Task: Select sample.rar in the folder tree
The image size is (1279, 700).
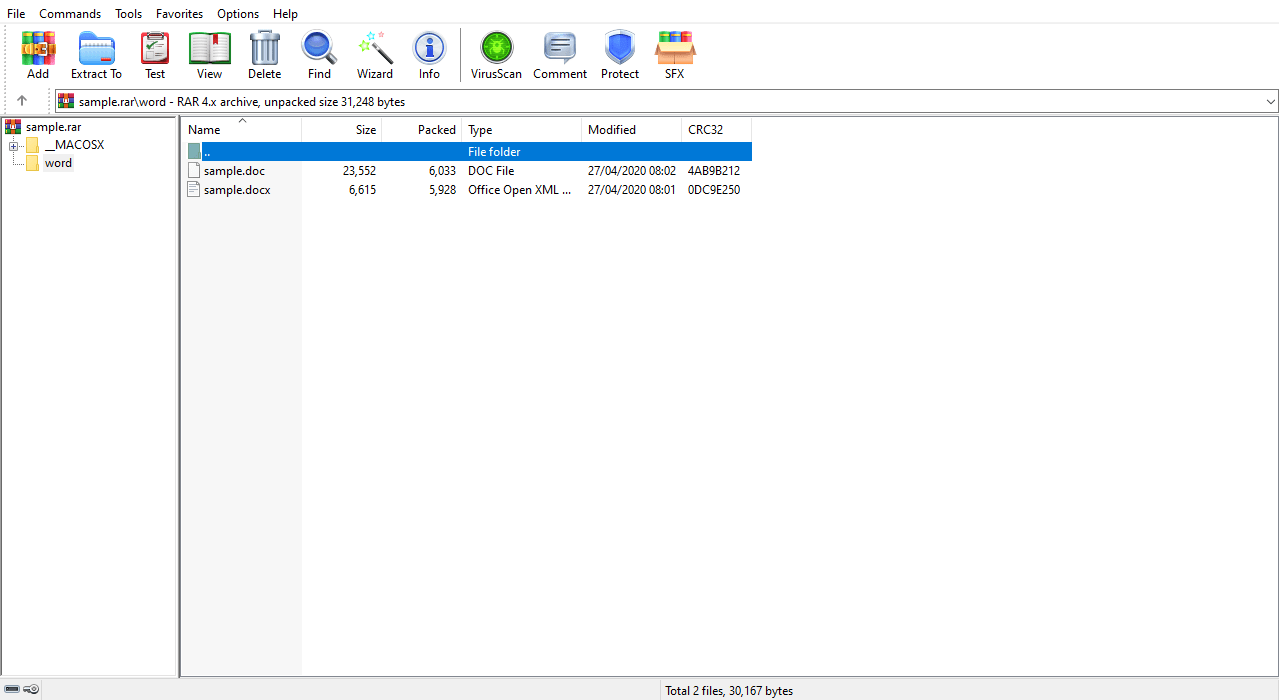Action: click(x=54, y=127)
